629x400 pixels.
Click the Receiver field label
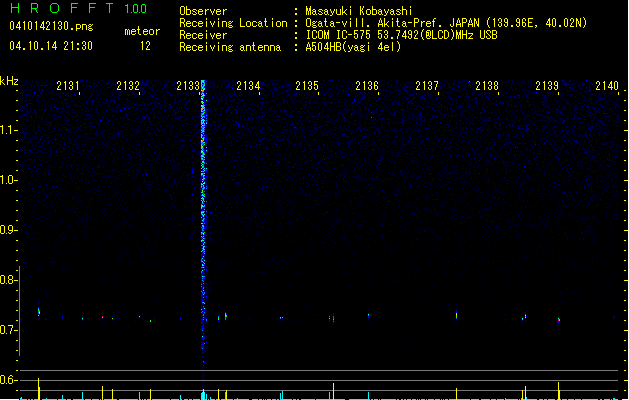203,35
